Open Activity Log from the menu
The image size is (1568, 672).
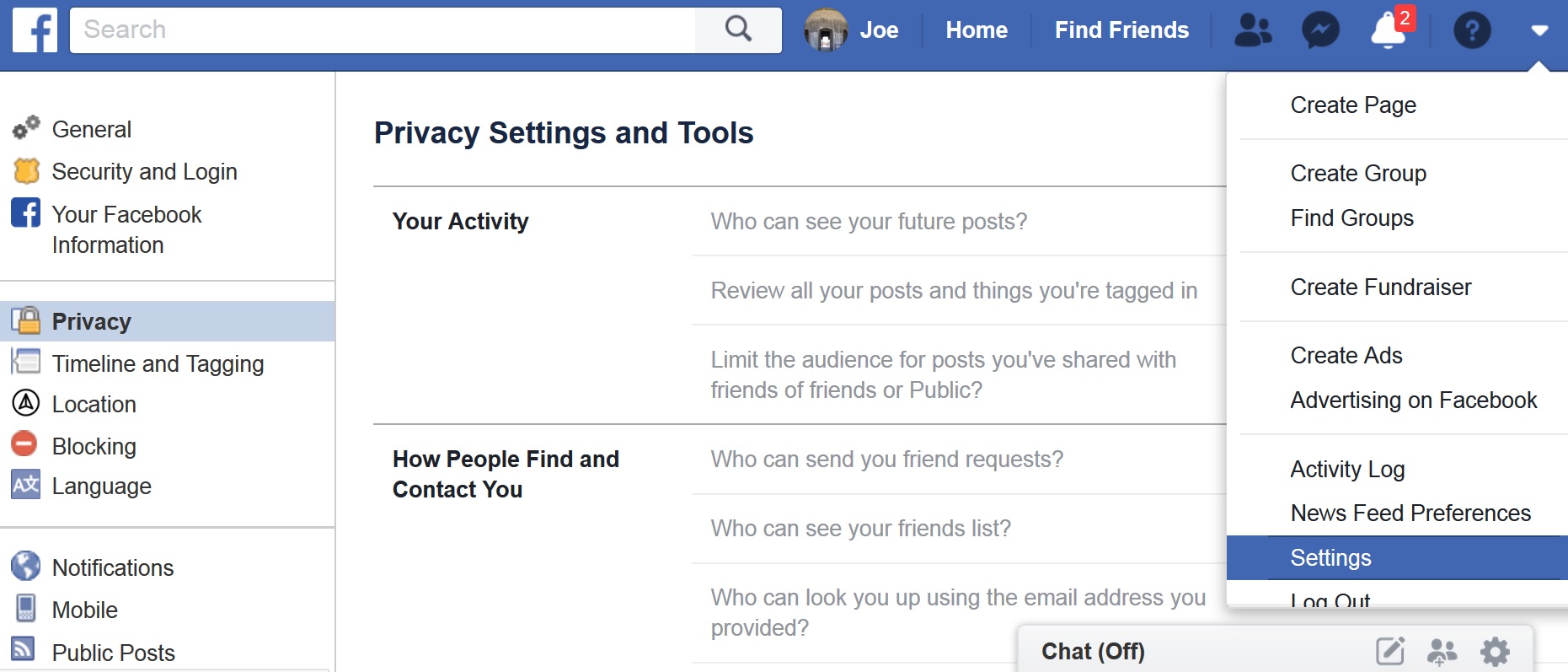pyautogui.click(x=1347, y=469)
